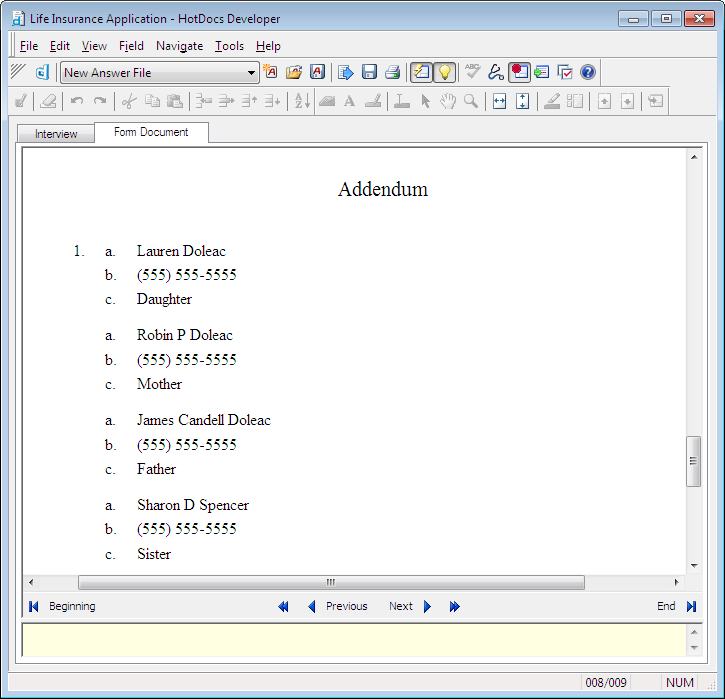725x699 pixels.
Task: Click the HotDocs library document icon
Action: pyautogui.click(x=42, y=72)
